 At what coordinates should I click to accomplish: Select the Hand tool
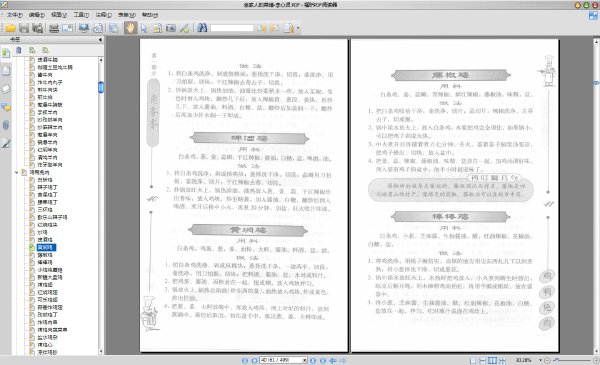coord(130,28)
